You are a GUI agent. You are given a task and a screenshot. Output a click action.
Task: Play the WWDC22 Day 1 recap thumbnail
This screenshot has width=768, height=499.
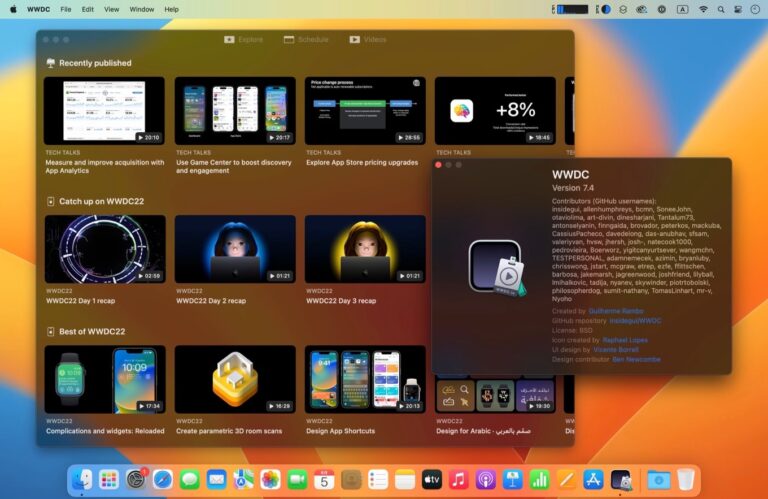click(x=105, y=249)
